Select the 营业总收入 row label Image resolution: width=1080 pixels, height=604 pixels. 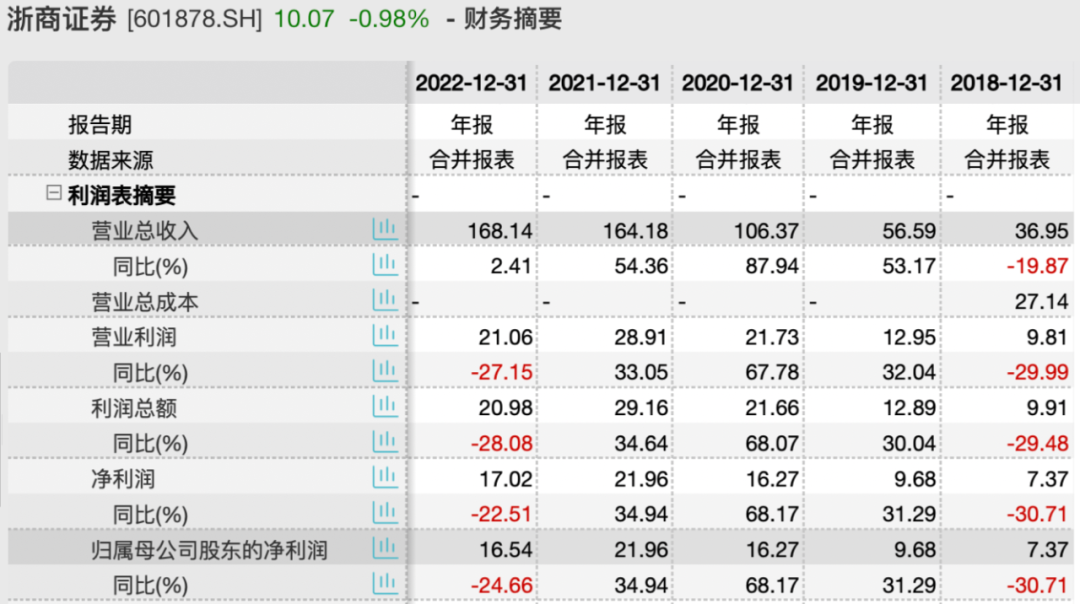[x=145, y=231]
